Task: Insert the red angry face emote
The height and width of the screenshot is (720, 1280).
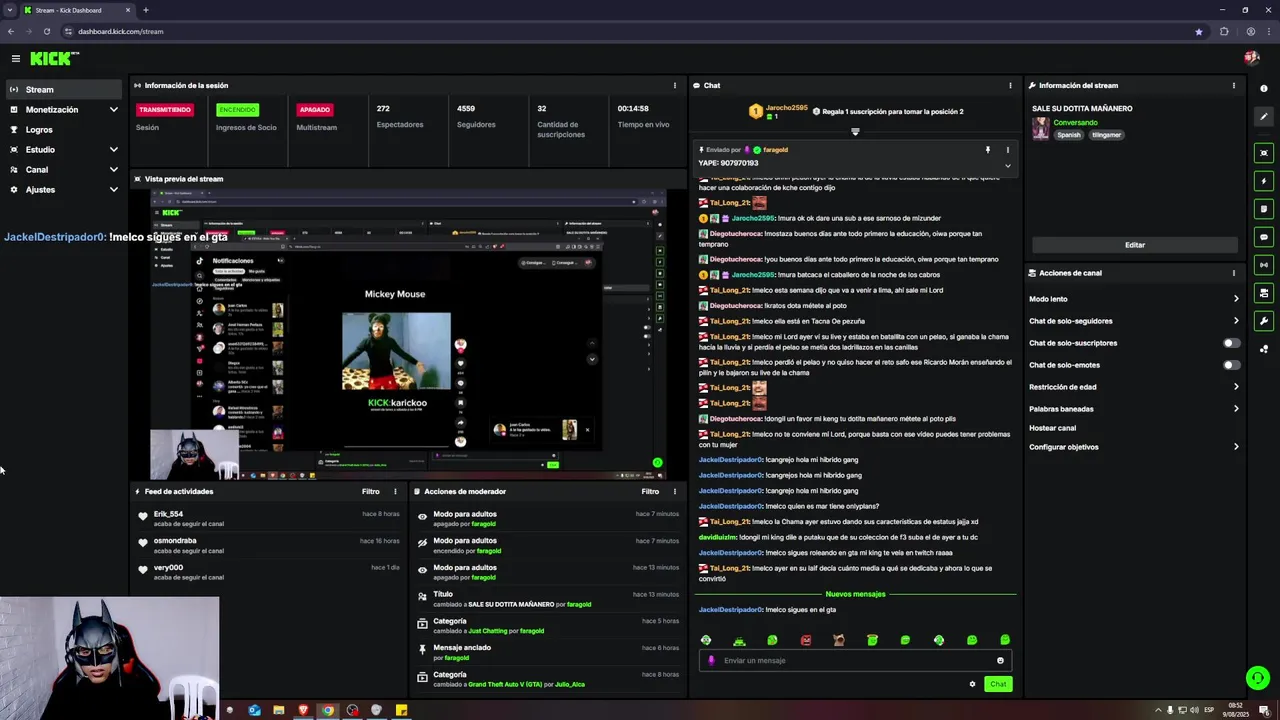Action: [x=806, y=640]
